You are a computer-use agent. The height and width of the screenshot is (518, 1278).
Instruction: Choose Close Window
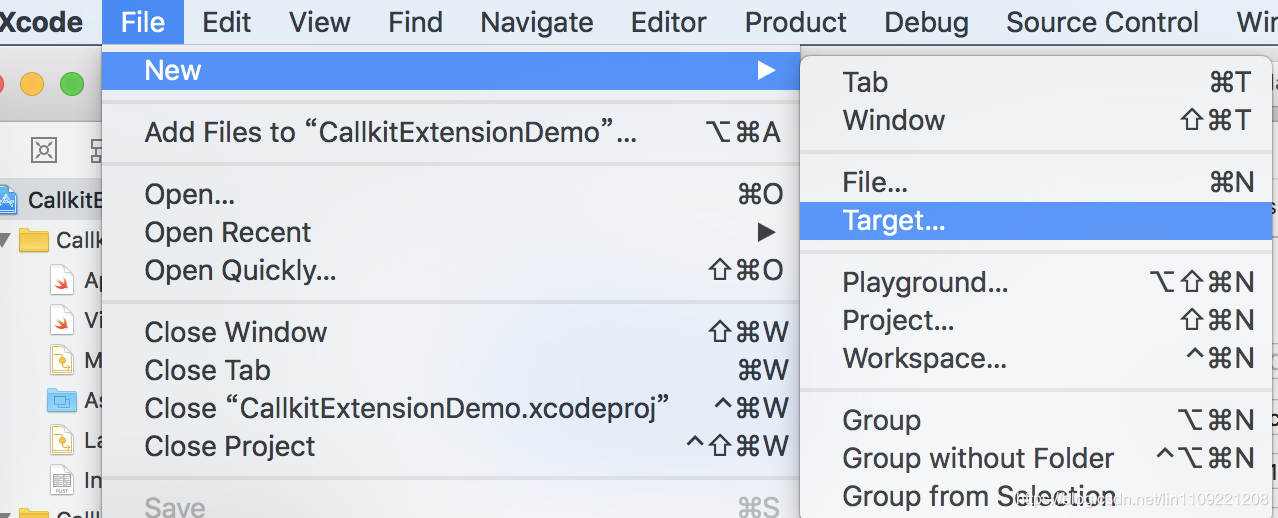click(450, 332)
